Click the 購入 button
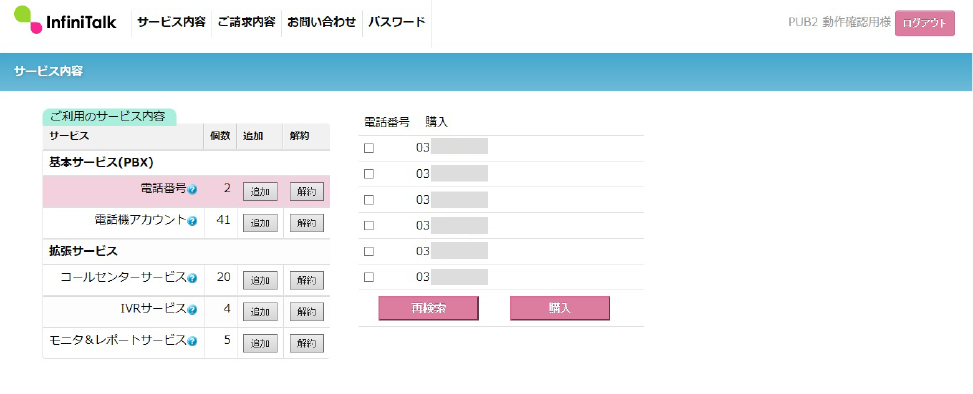The height and width of the screenshot is (394, 973). coord(560,308)
